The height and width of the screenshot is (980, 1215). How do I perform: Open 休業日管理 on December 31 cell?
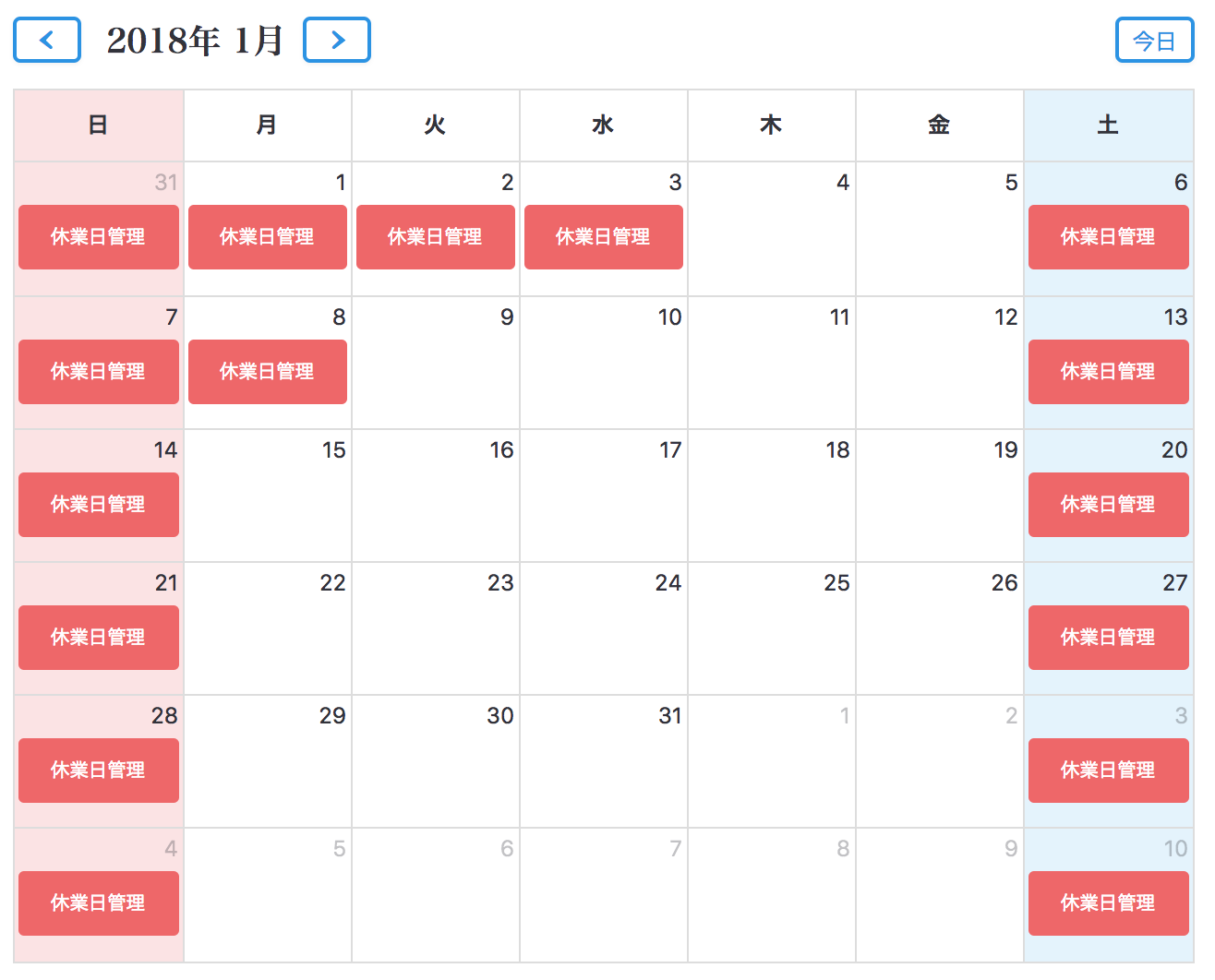tap(98, 237)
